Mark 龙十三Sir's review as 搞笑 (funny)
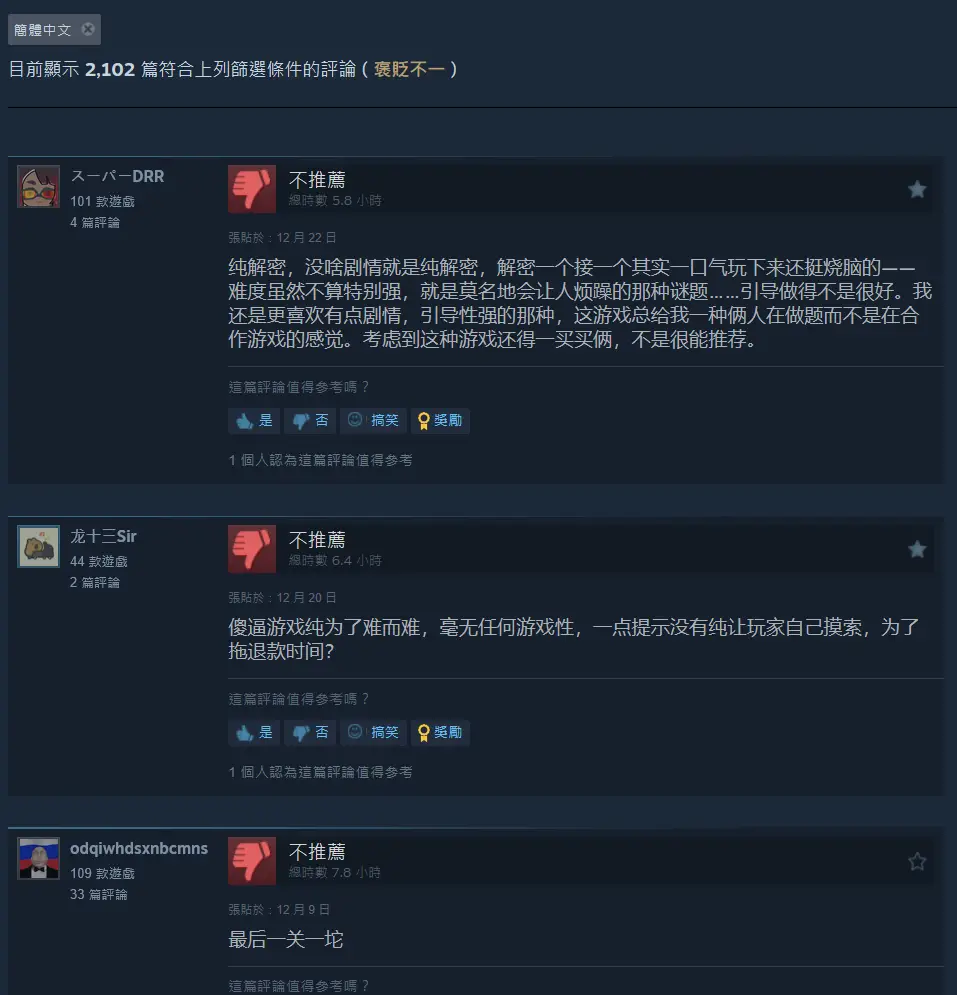The image size is (957, 995). (373, 733)
